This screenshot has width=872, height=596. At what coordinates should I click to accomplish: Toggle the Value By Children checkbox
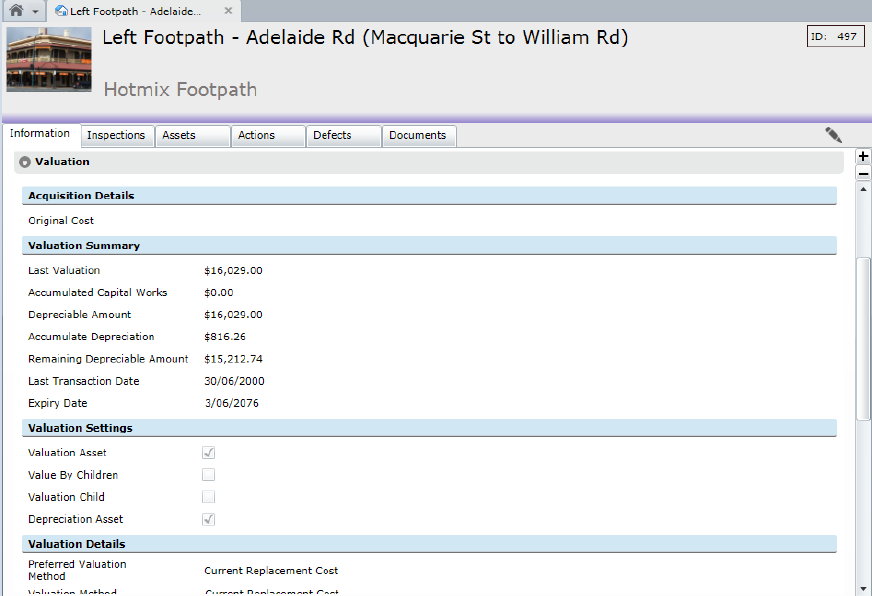[x=209, y=475]
